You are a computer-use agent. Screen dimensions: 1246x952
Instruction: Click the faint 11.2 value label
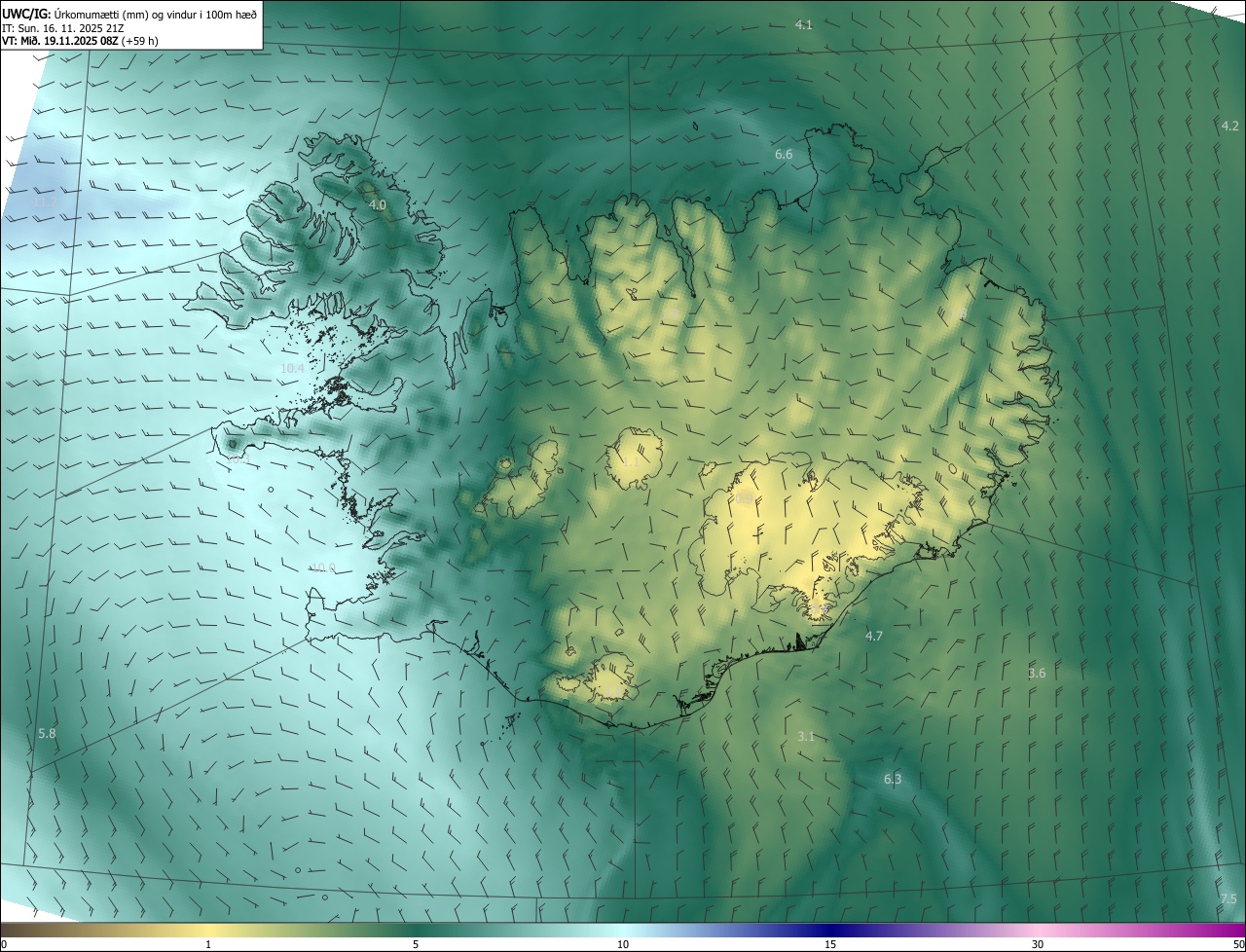click(x=46, y=201)
